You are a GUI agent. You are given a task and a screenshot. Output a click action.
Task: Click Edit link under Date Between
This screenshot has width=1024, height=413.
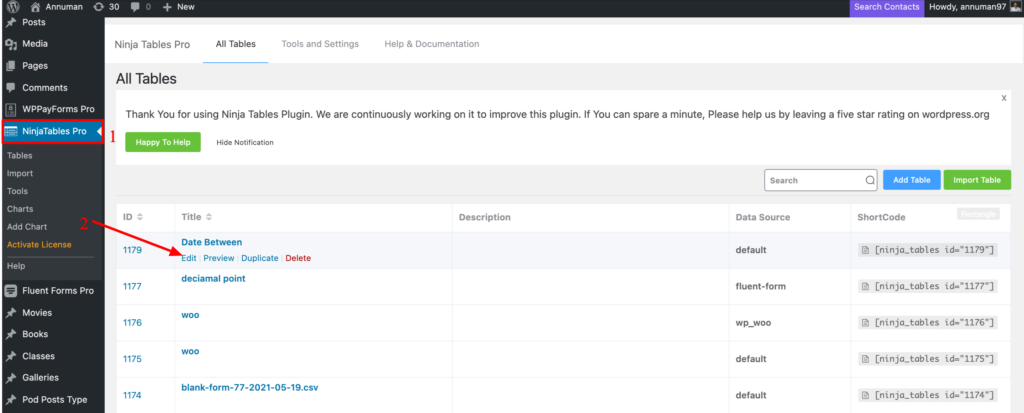tap(189, 258)
